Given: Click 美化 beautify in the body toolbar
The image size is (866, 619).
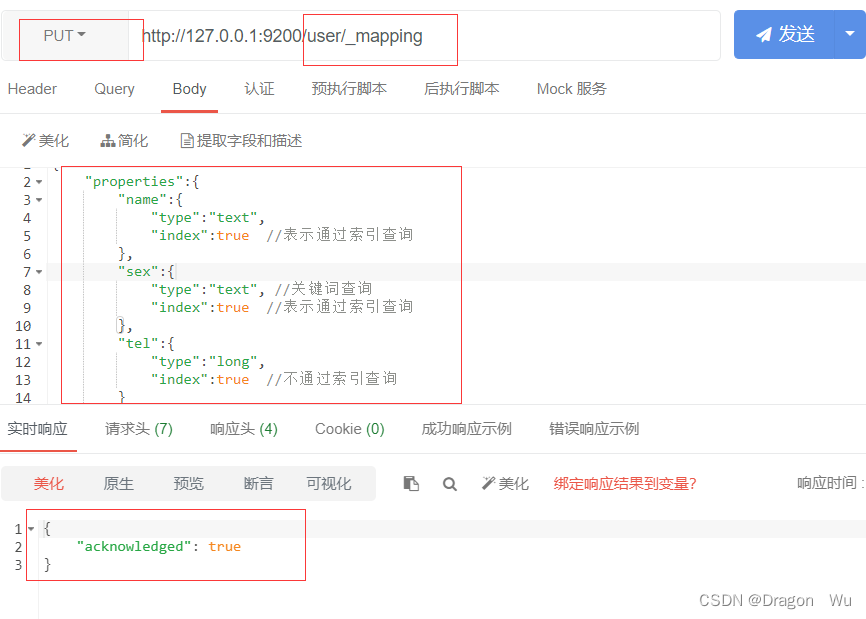Looking at the screenshot, I should pyautogui.click(x=45, y=141).
